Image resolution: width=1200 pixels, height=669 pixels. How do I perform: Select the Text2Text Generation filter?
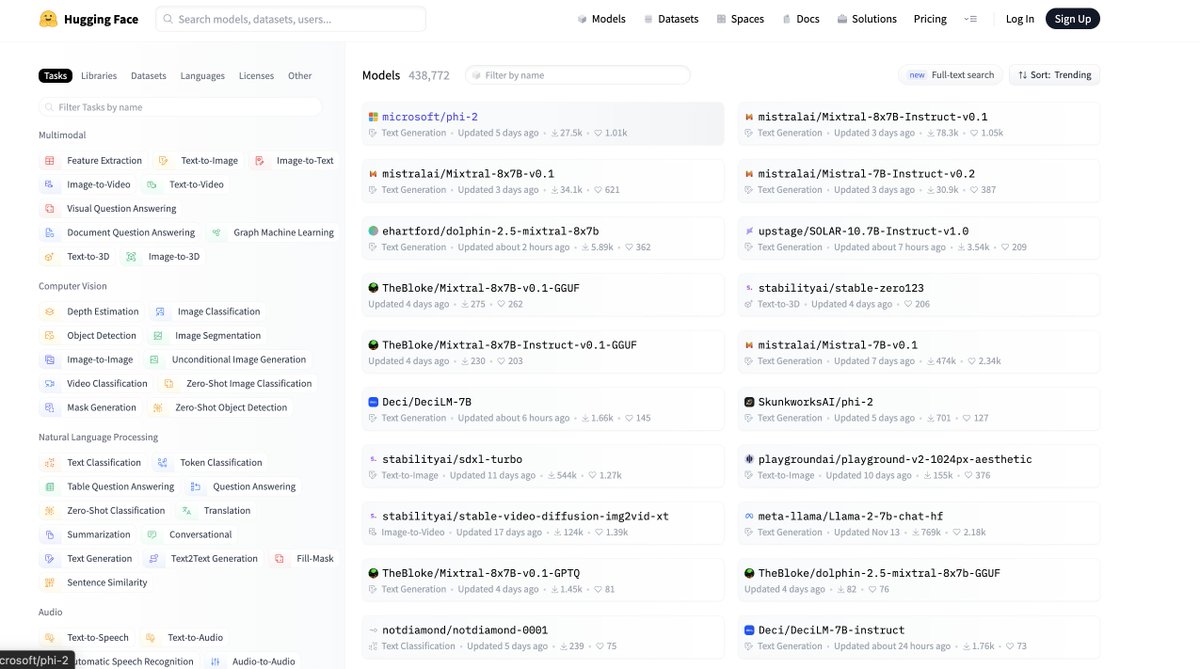(202, 559)
